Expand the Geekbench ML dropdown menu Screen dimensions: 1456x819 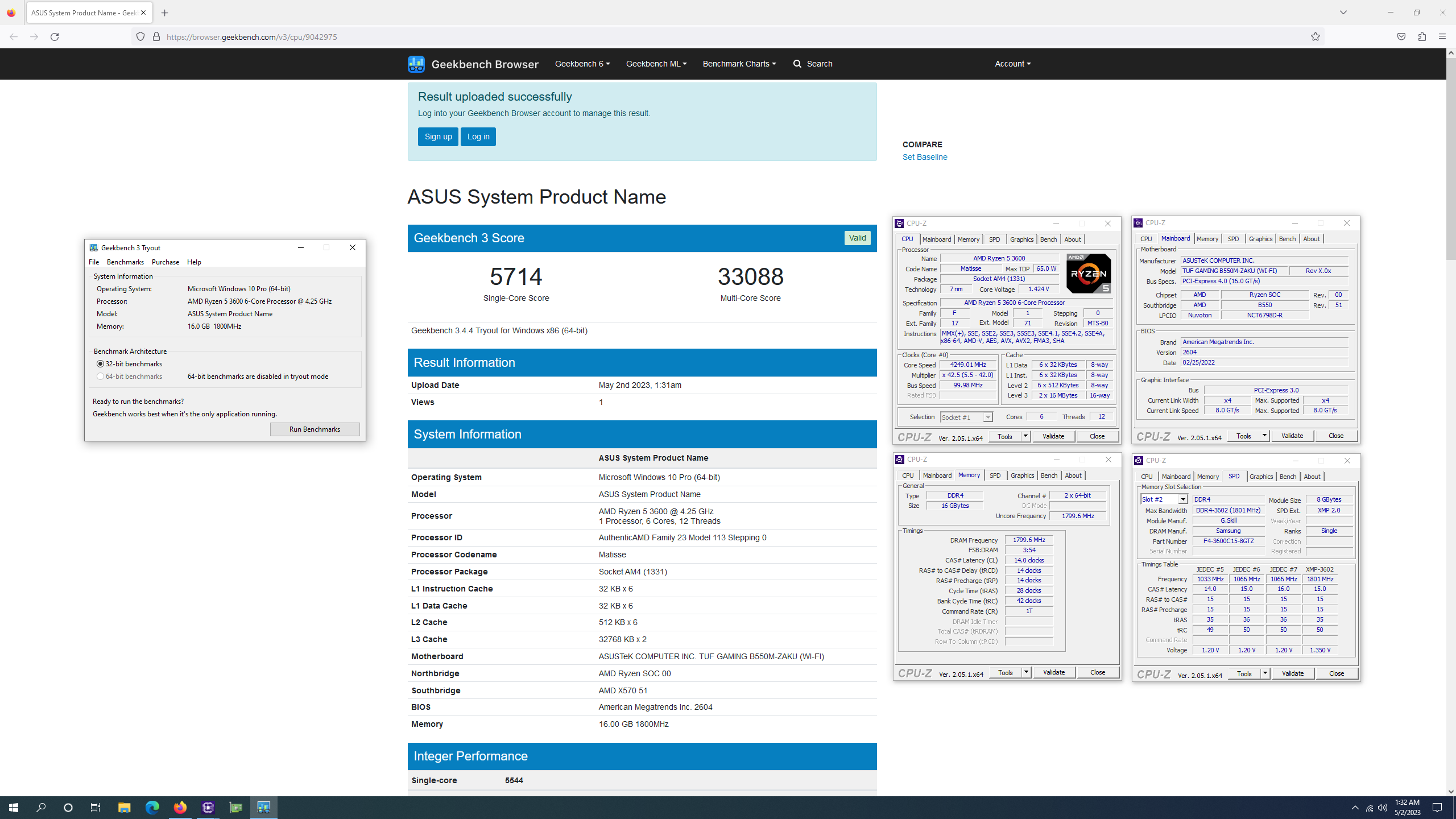[656, 64]
